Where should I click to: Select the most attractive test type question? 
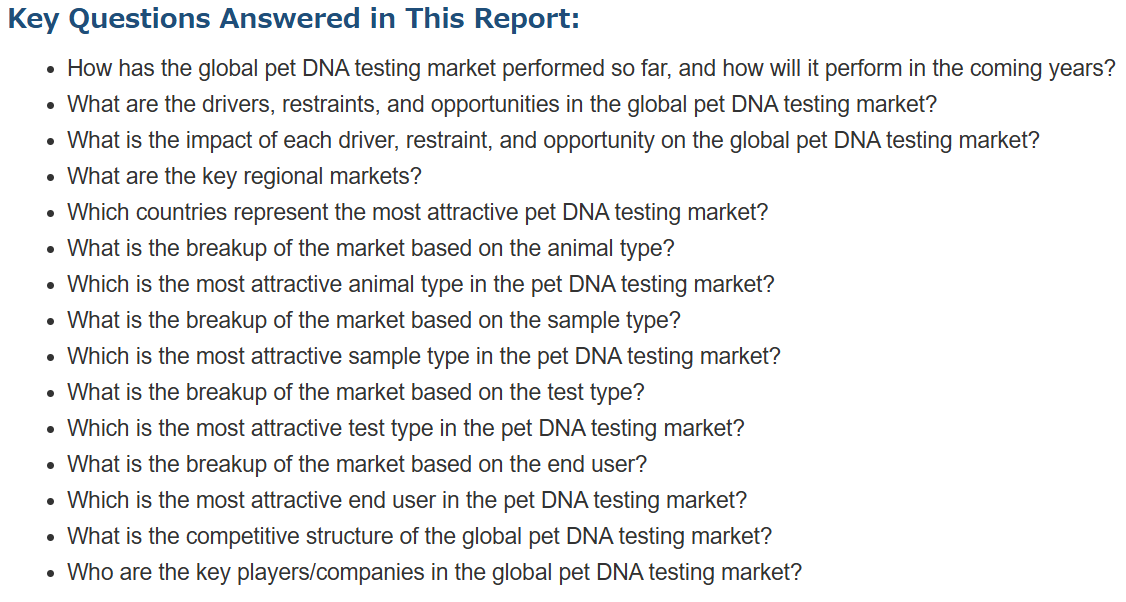406,428
